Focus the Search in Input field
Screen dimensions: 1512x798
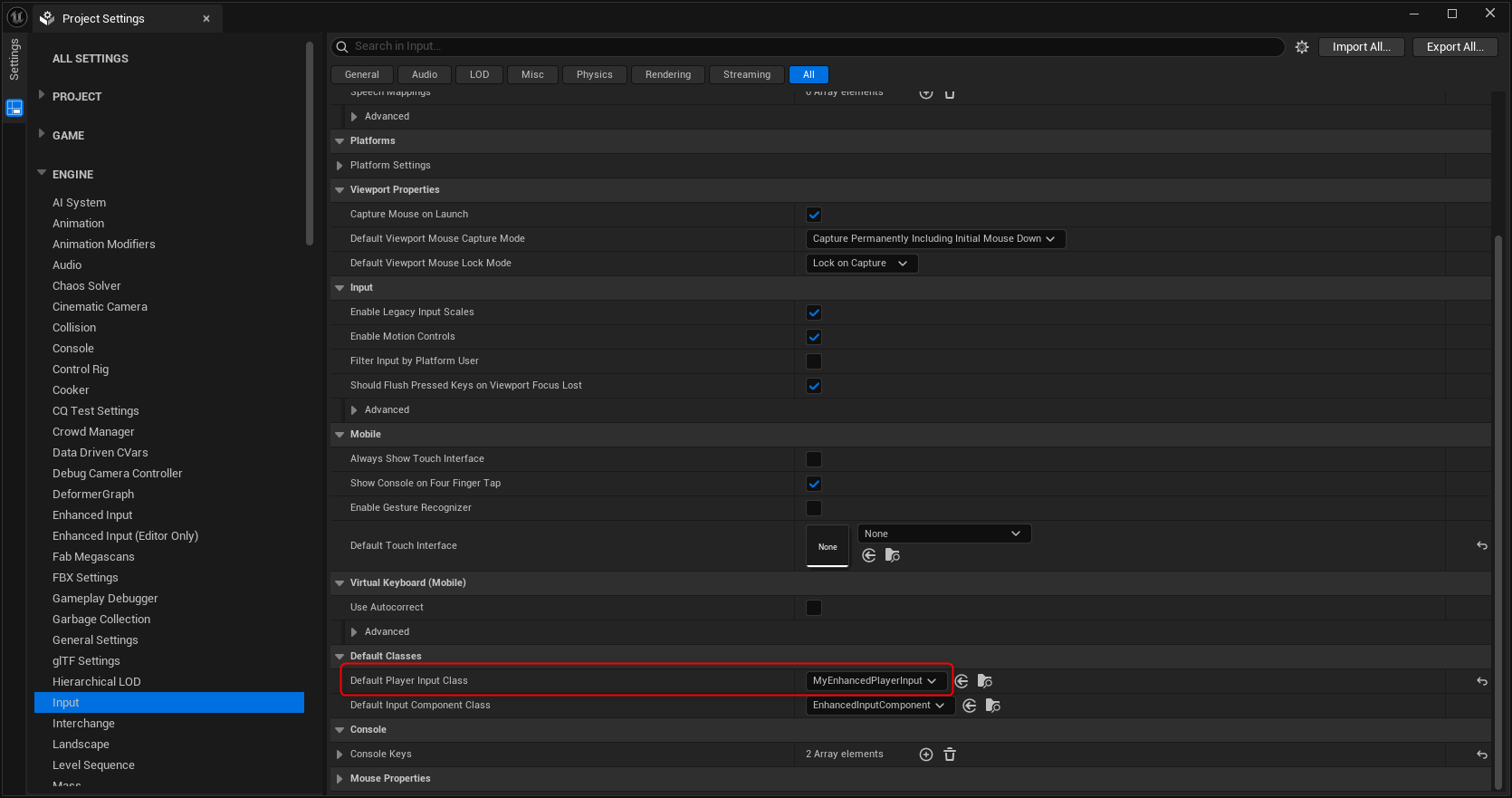[x=809, y=47]
